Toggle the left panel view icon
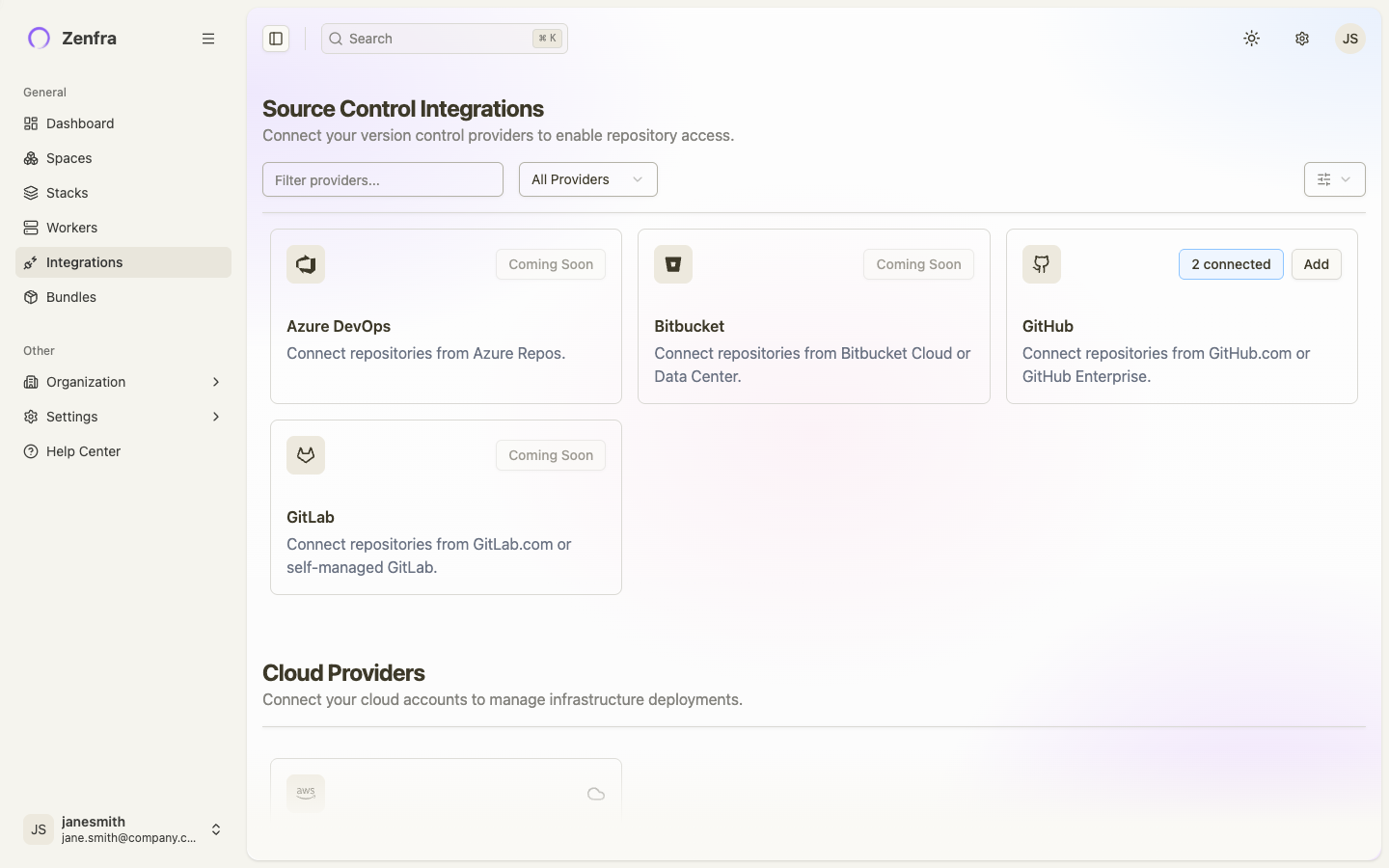Image resolution: width=1389 pixels, height=868 pixels. click(x=276, y=38)
